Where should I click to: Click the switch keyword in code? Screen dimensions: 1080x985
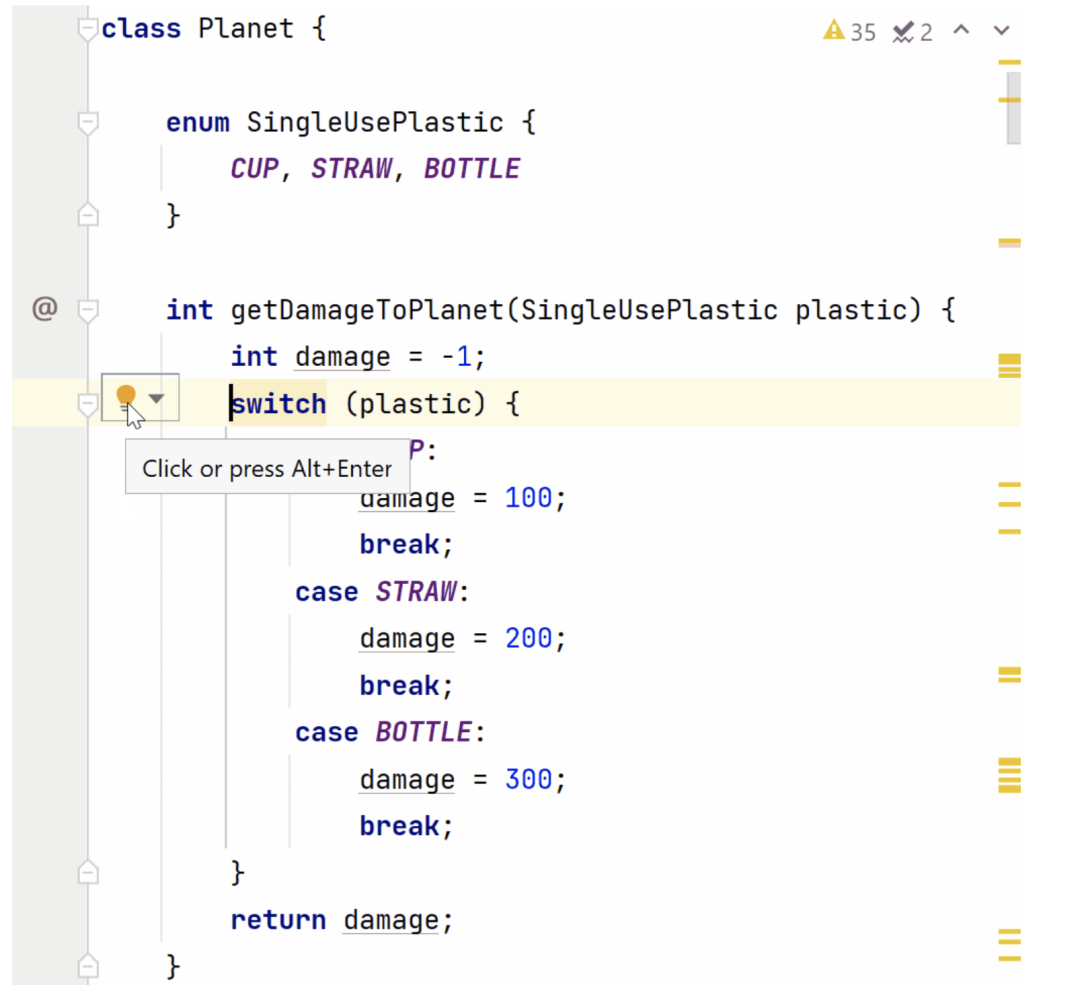pyautogui.click(x=279, y=404)
